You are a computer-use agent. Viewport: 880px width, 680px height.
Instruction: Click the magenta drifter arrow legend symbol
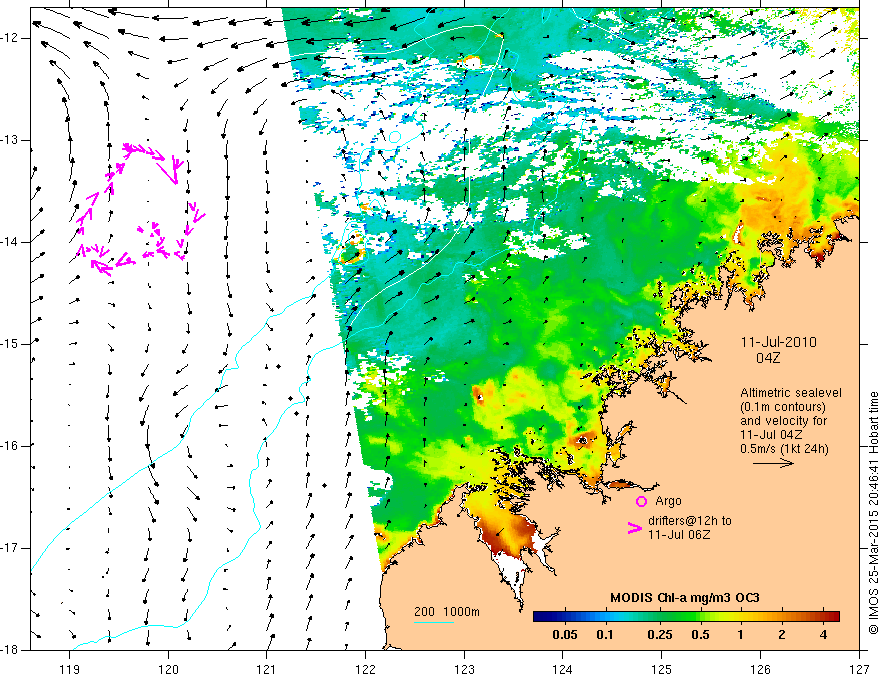click(x=635, y=528)
